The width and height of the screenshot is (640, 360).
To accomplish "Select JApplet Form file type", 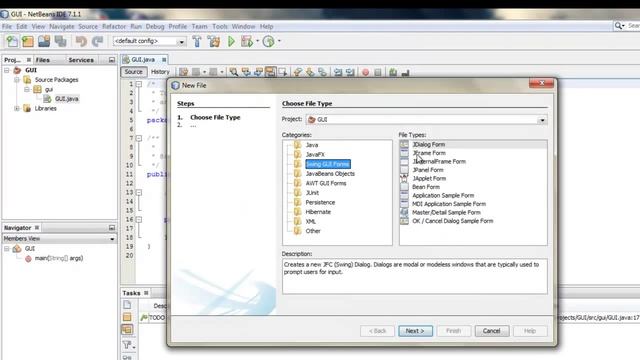I will (x=429, y=179).
